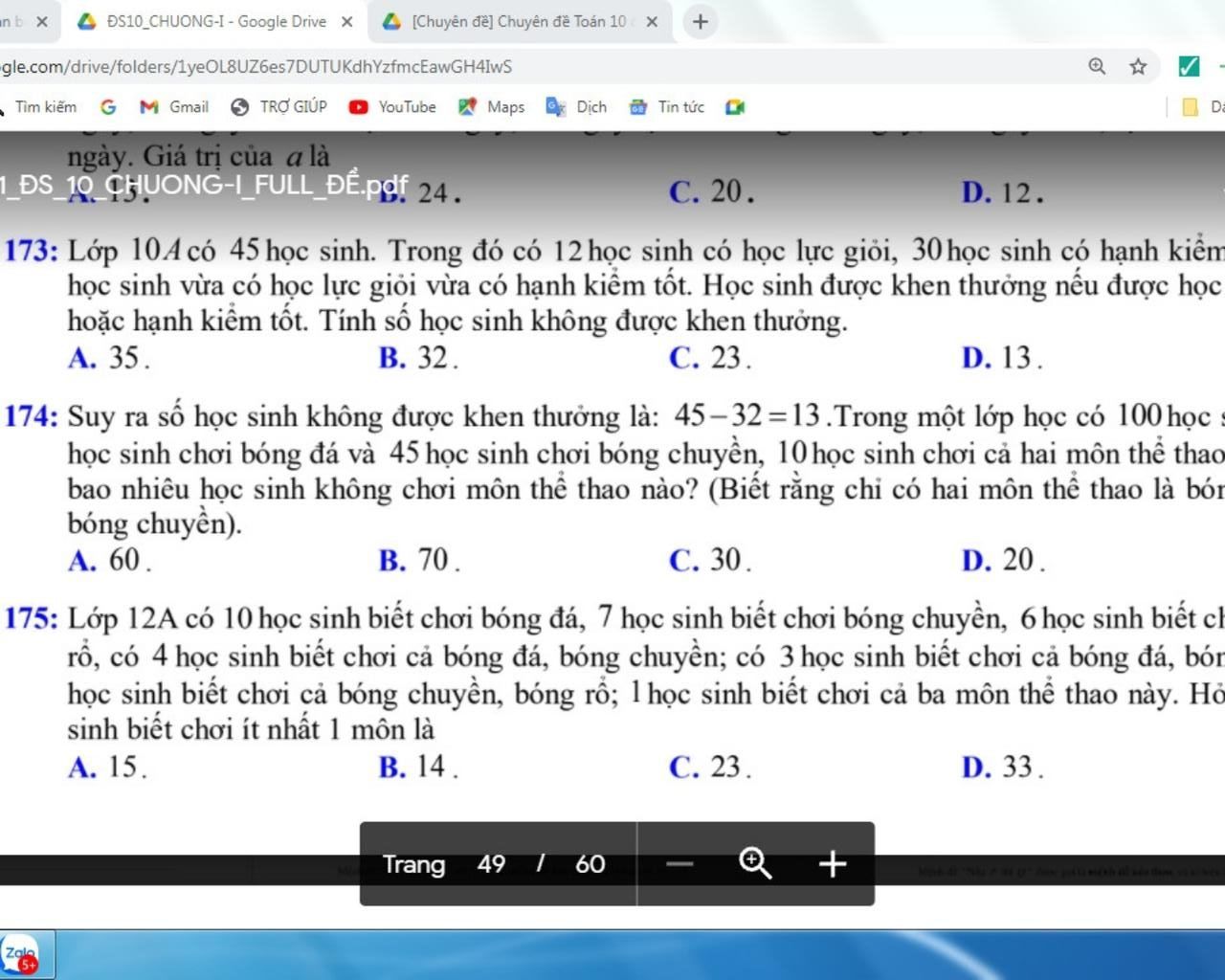The height and width of the screenshot is (980, 1225).
Task: Open the YouTube bookmark
Action: (x=392, y=106)
